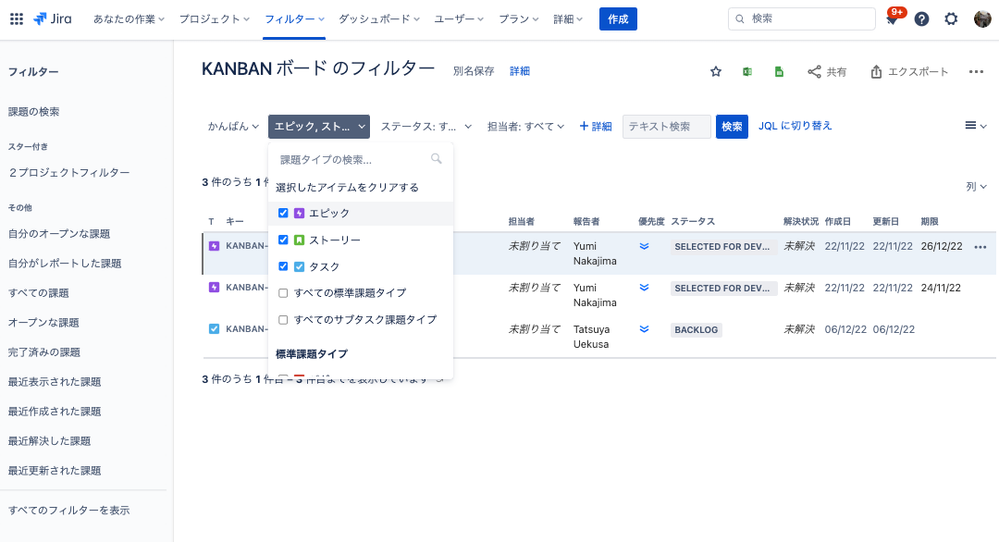
Task: Switch the view layout list icon
Action: pos(975,125)
